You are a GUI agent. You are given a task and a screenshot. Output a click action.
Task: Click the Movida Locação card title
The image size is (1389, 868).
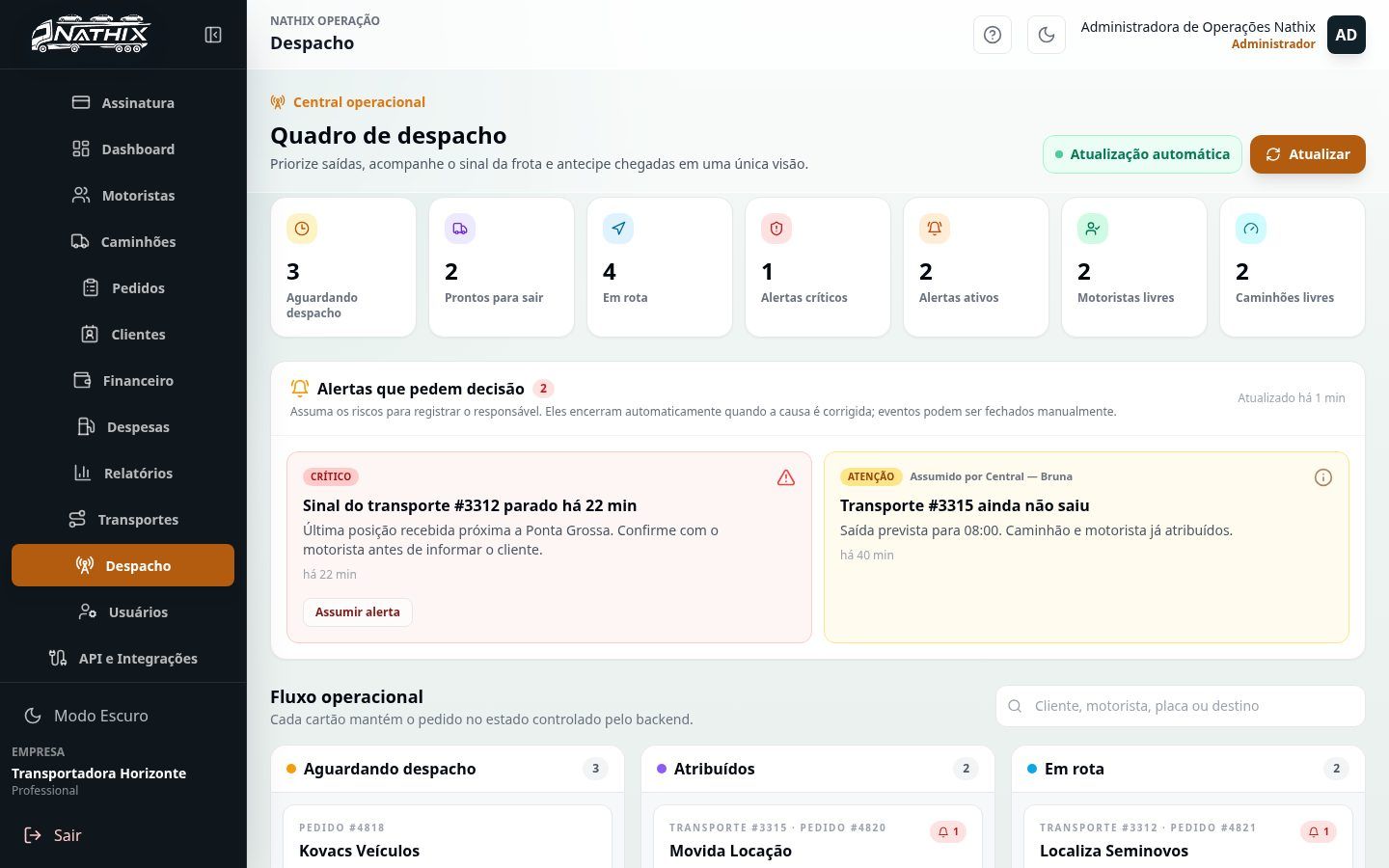point(730,851)
